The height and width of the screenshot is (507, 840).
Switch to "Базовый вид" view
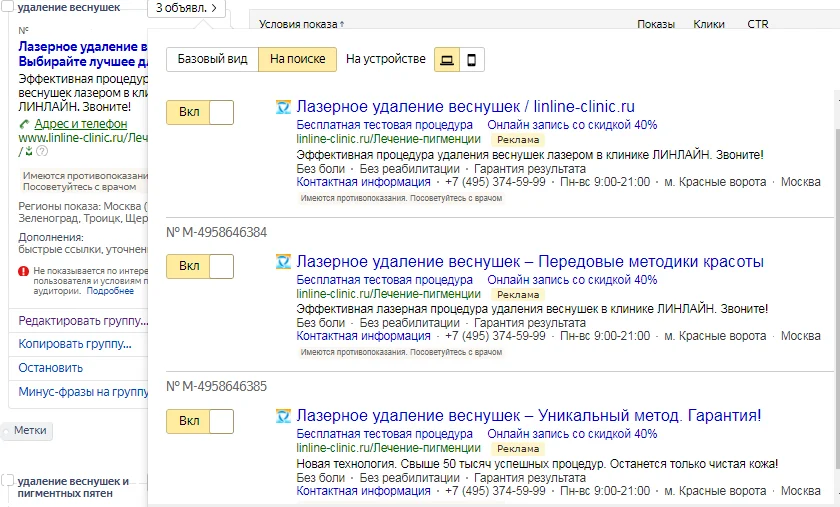click(212, 60)
